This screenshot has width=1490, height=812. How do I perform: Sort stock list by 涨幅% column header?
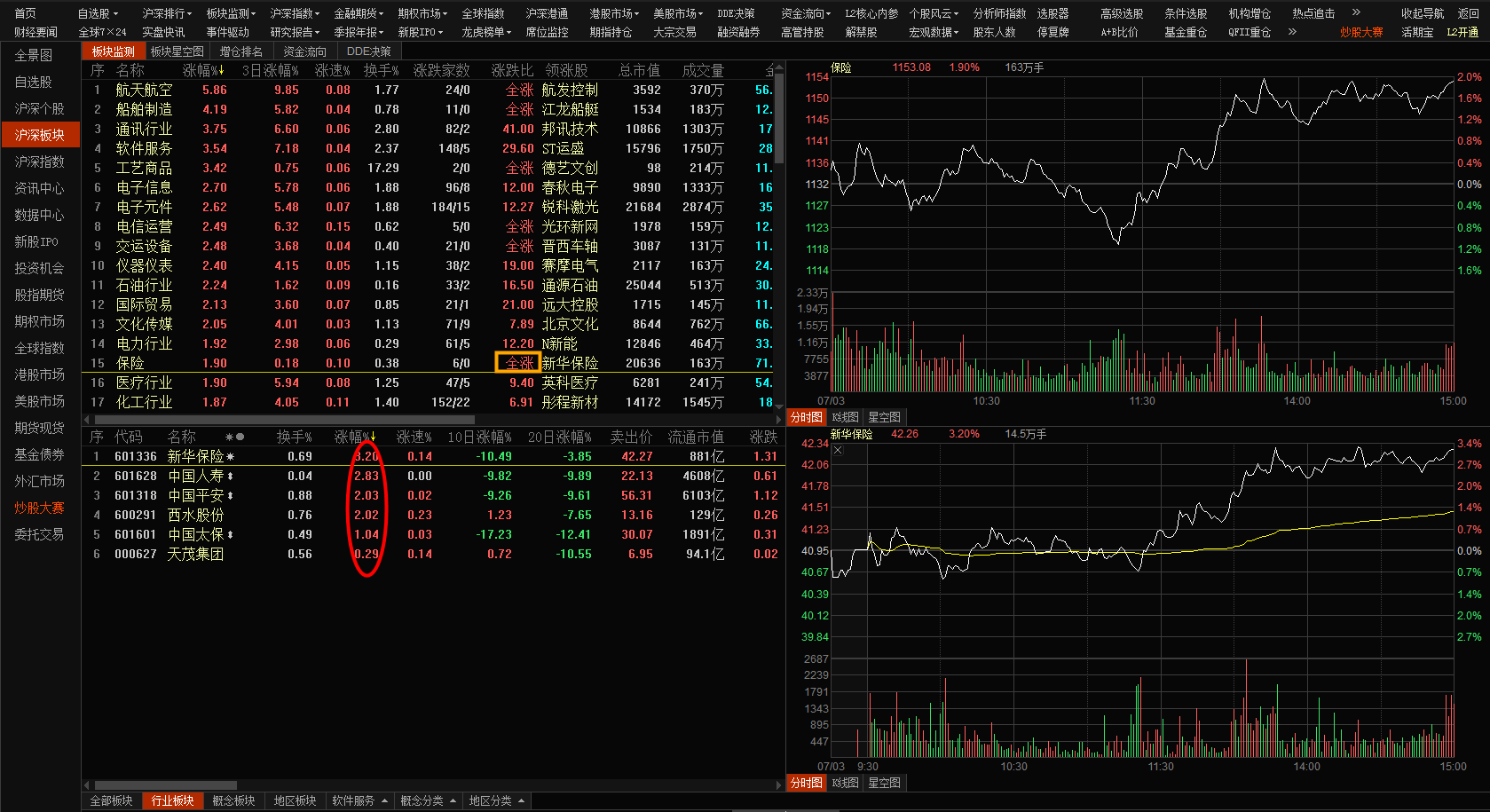[x=355, y=437]
